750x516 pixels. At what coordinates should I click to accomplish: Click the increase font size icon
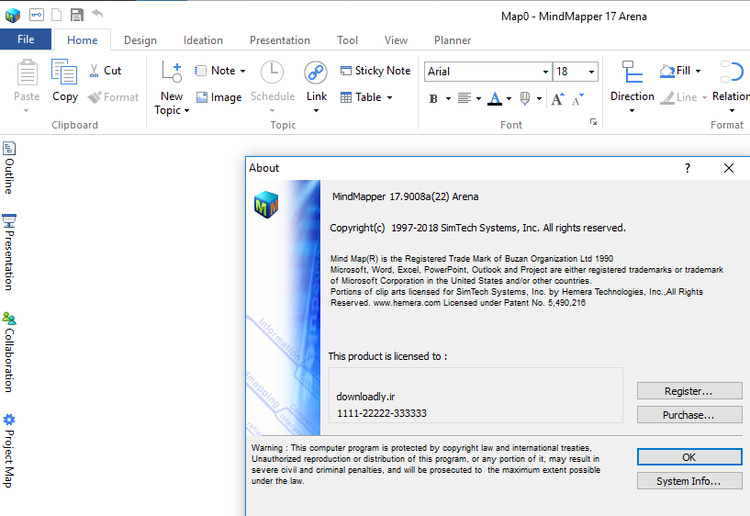pyautogui.click(x=558, y=98)
